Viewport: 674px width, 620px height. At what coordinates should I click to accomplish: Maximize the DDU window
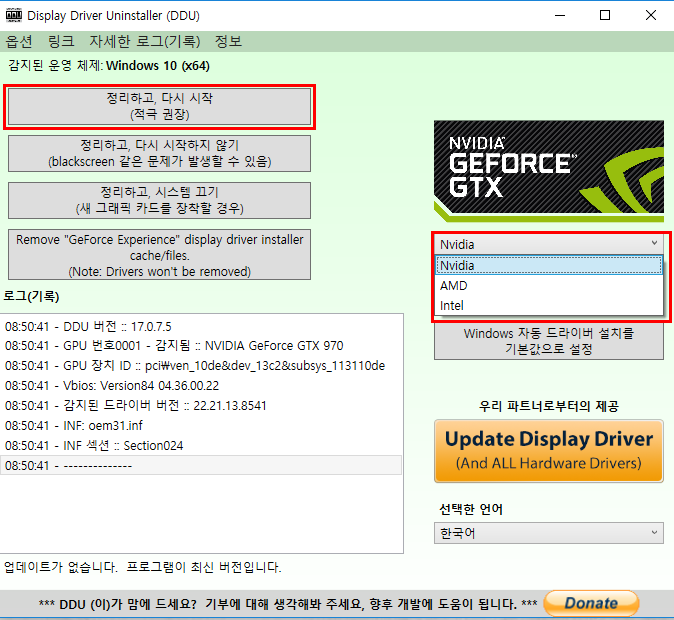pyautogui.click(x=605, y=15)
